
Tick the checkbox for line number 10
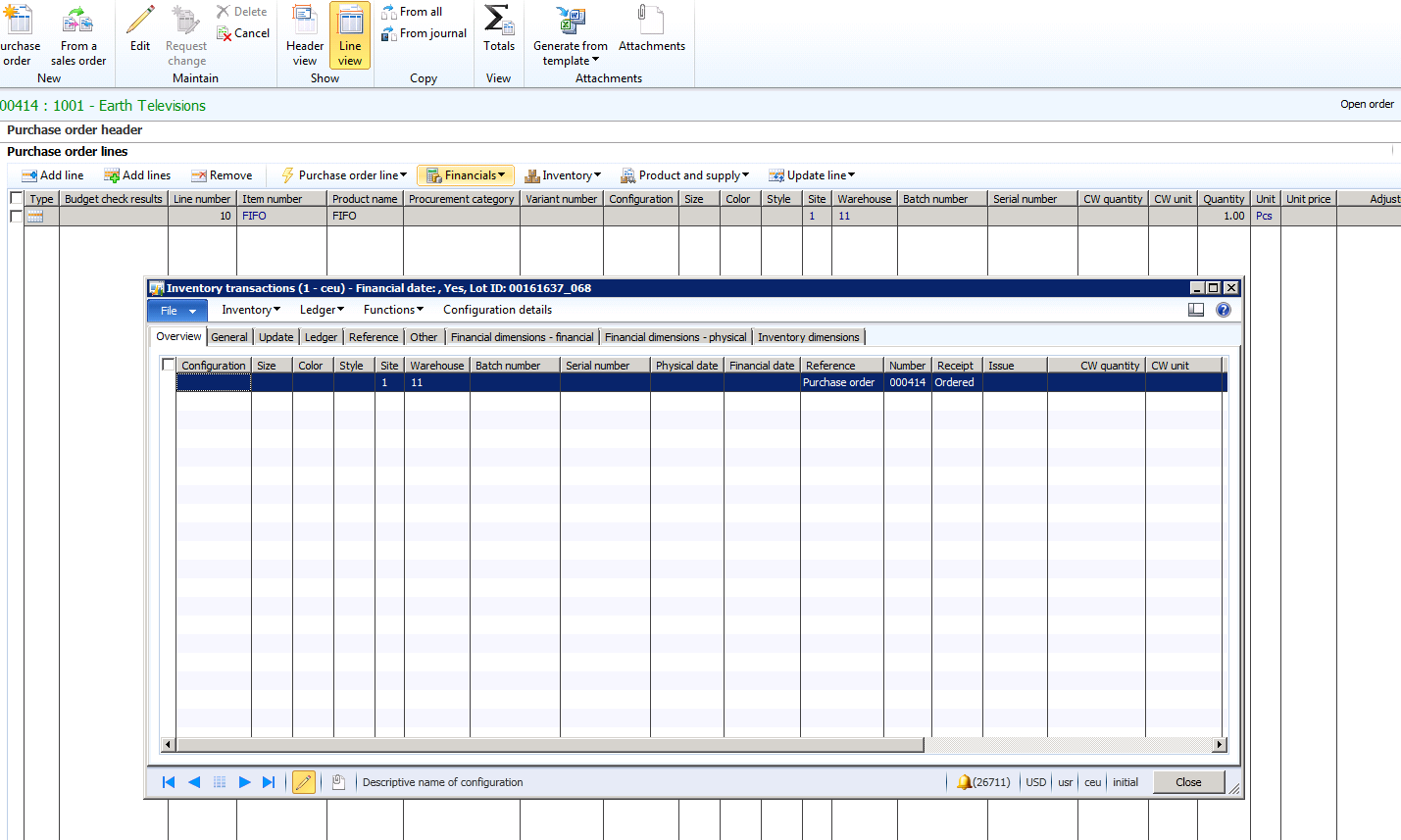tap(16, 216)
